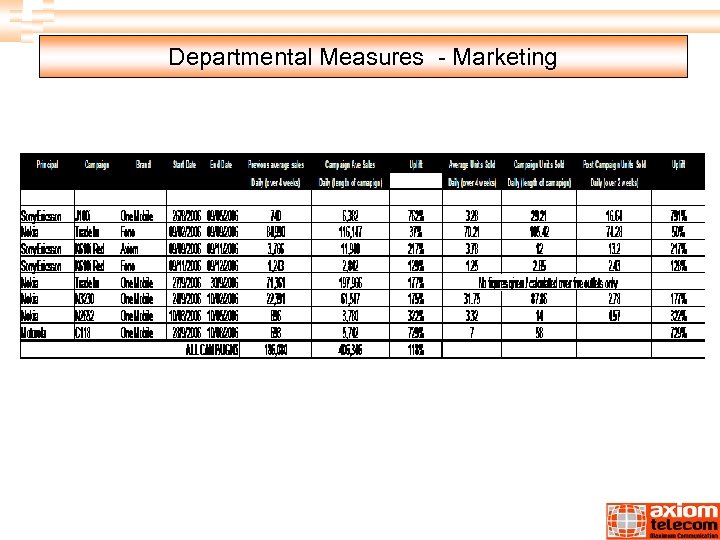
Task: Click the 'No figures given' note cell
Action: [547, 282]
